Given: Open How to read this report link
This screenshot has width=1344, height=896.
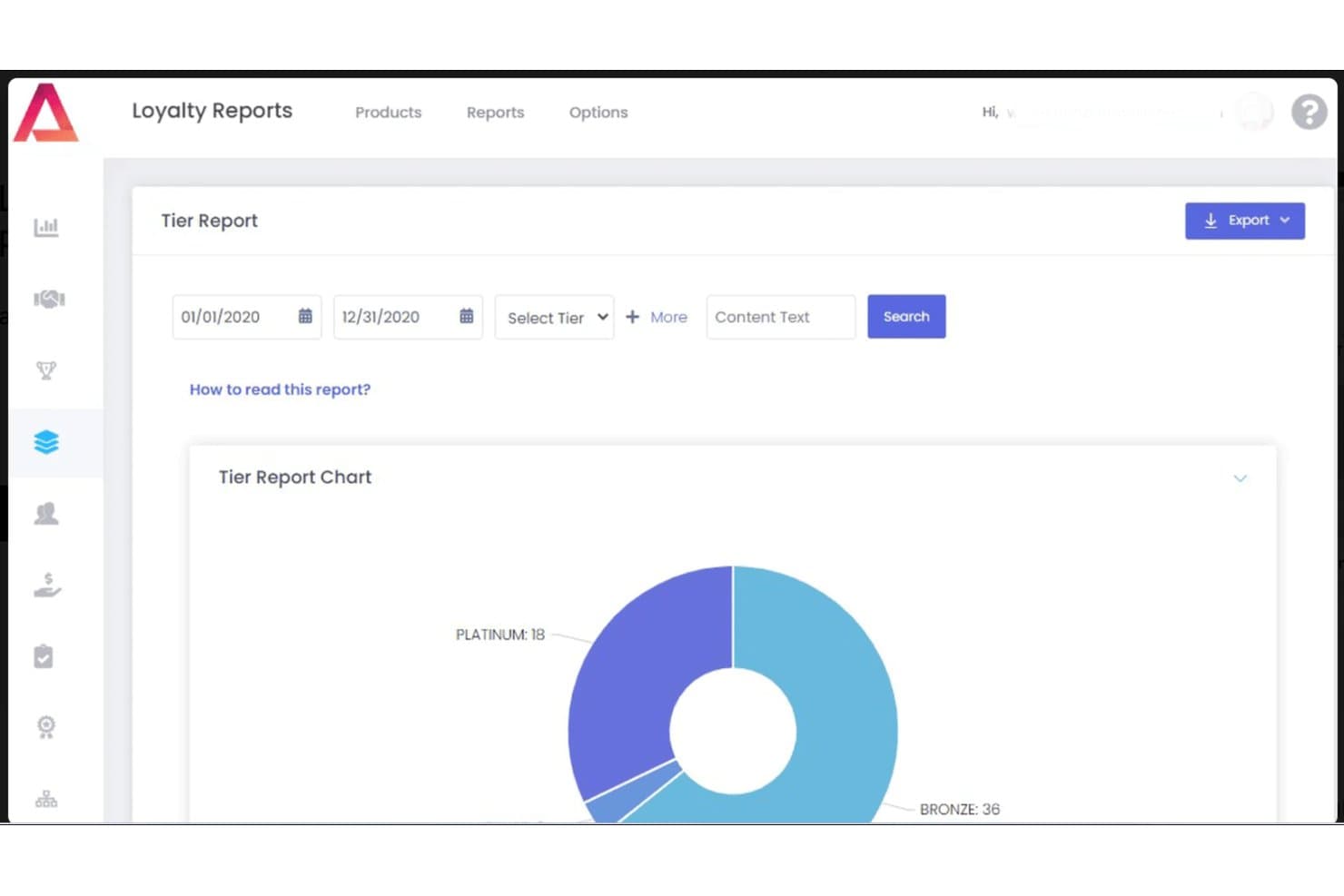Looking at the screenshot, I should coord(280,389).
